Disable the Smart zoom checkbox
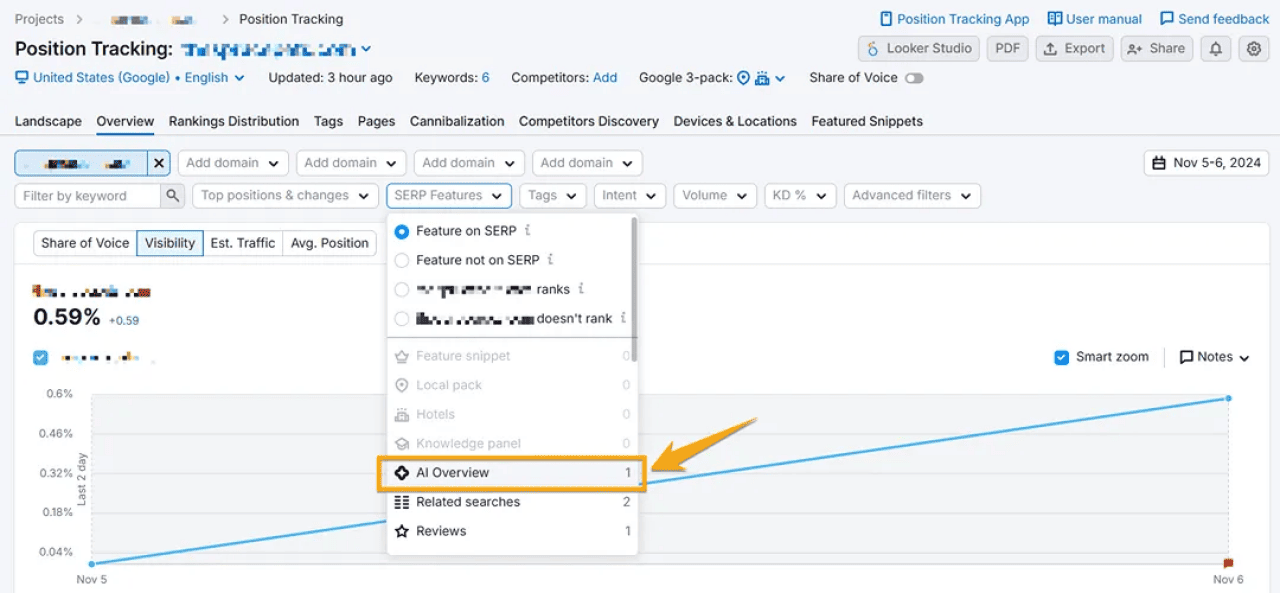 click(1061, 356)
